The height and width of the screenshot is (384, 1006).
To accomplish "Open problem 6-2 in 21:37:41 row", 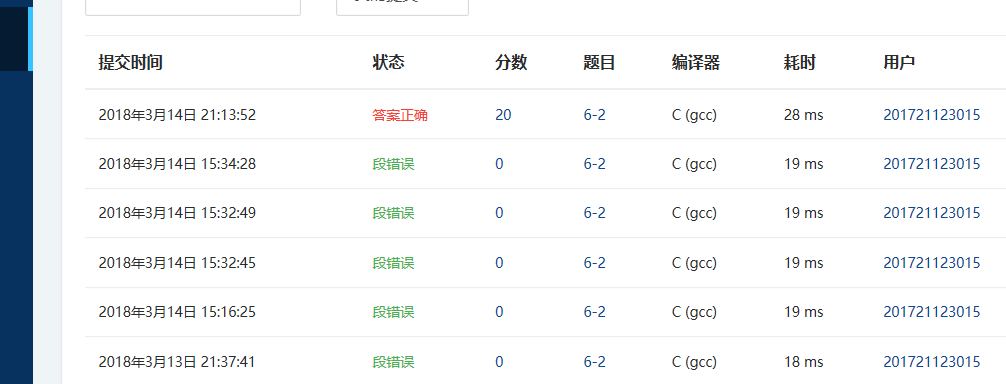I will [594, 362].
